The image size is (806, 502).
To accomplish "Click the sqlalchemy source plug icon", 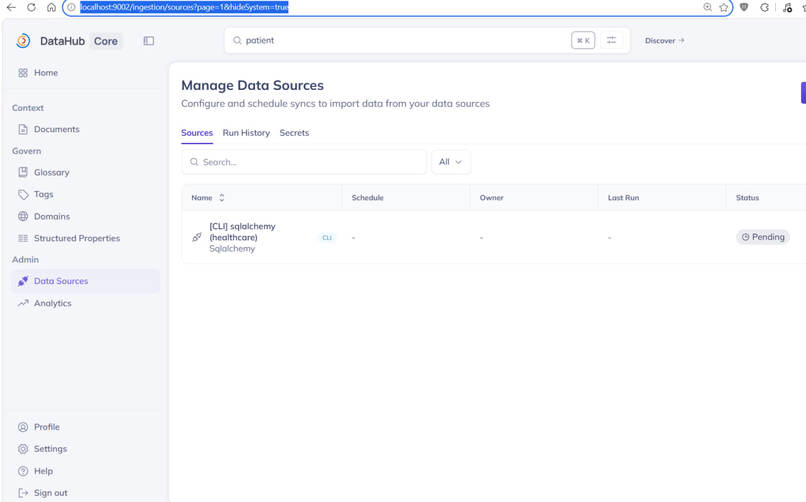I will tap(197, 237).
